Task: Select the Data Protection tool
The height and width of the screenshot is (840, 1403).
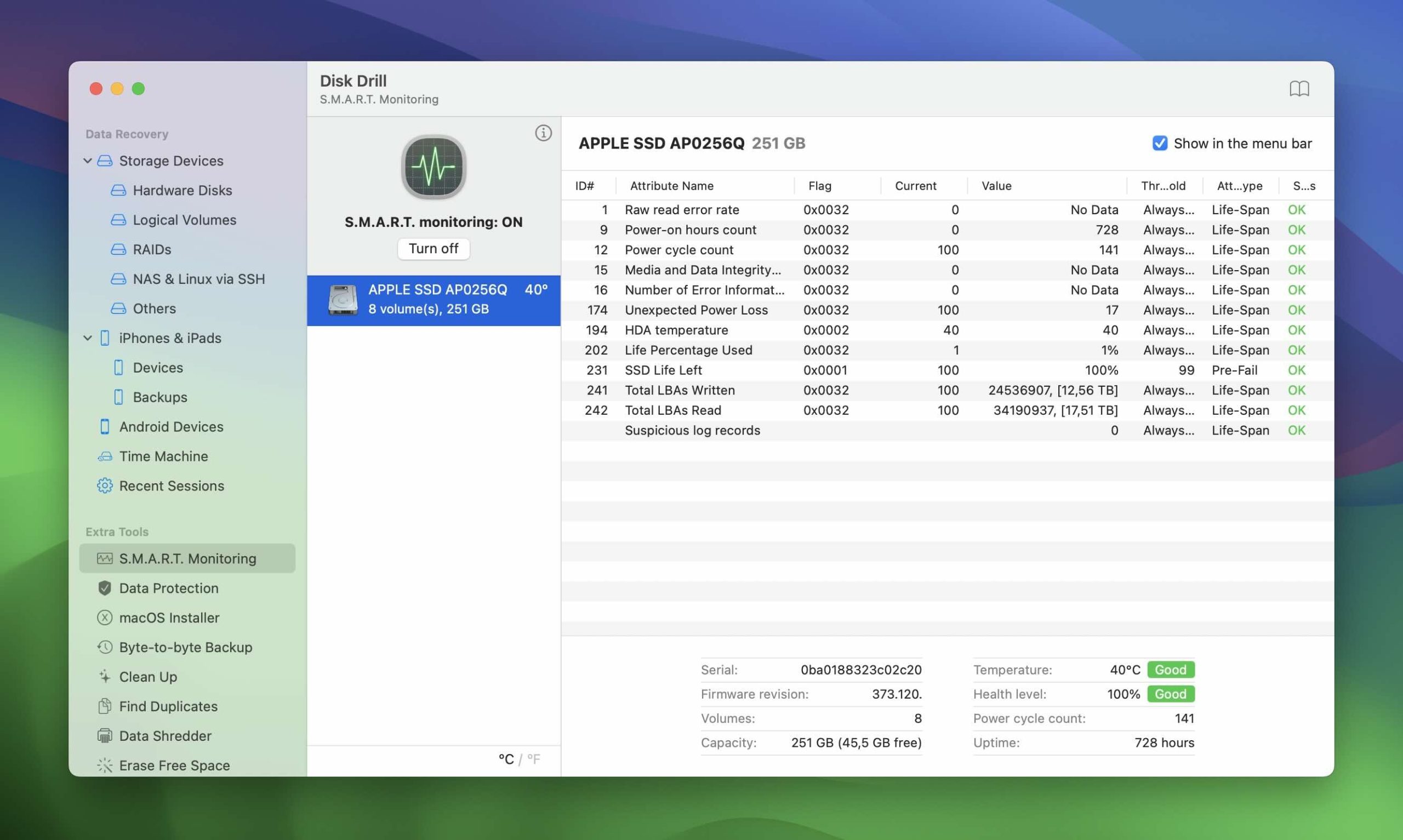Action: [168, 588]
